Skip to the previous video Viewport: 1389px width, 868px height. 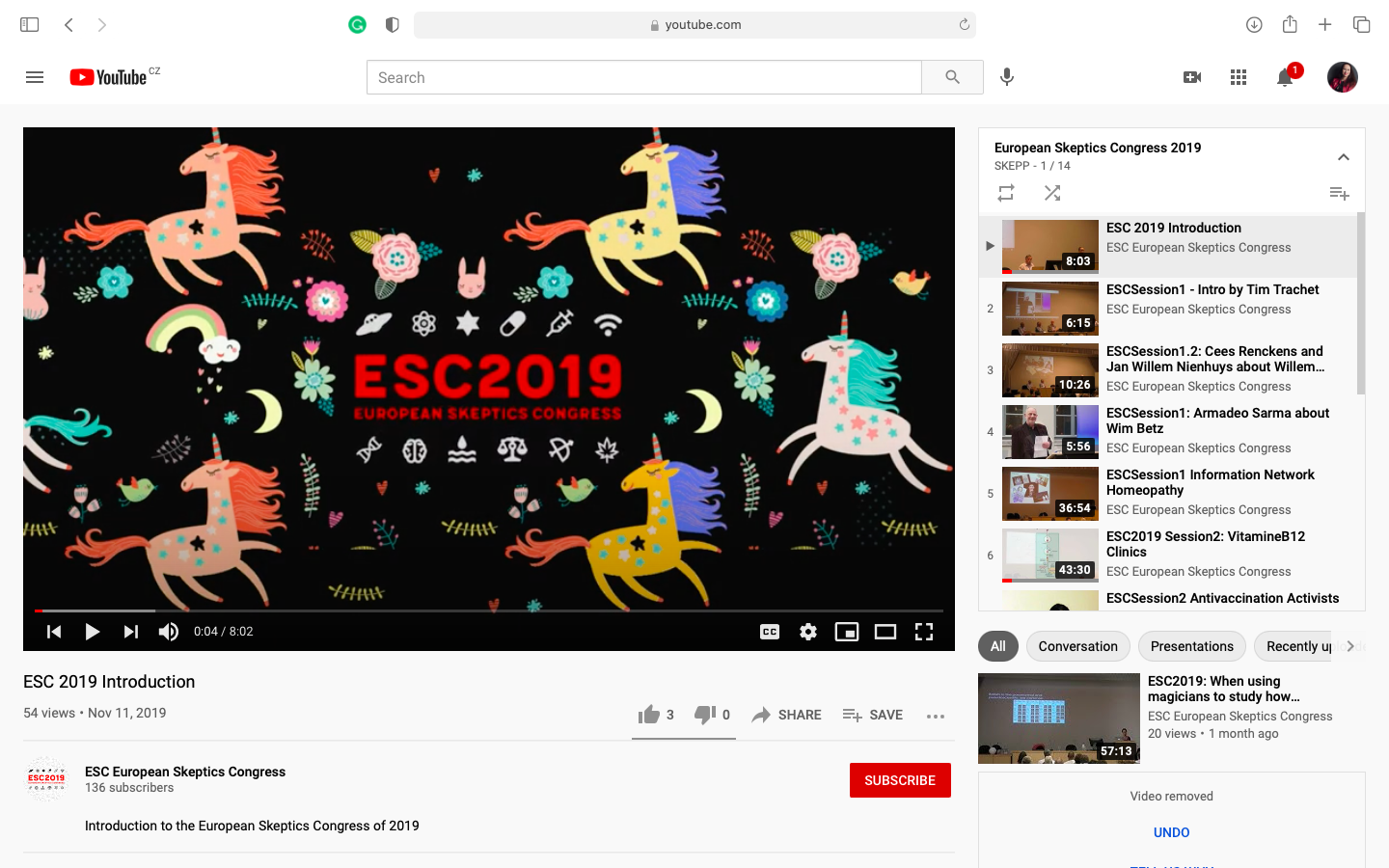click(x=54, y=632)
